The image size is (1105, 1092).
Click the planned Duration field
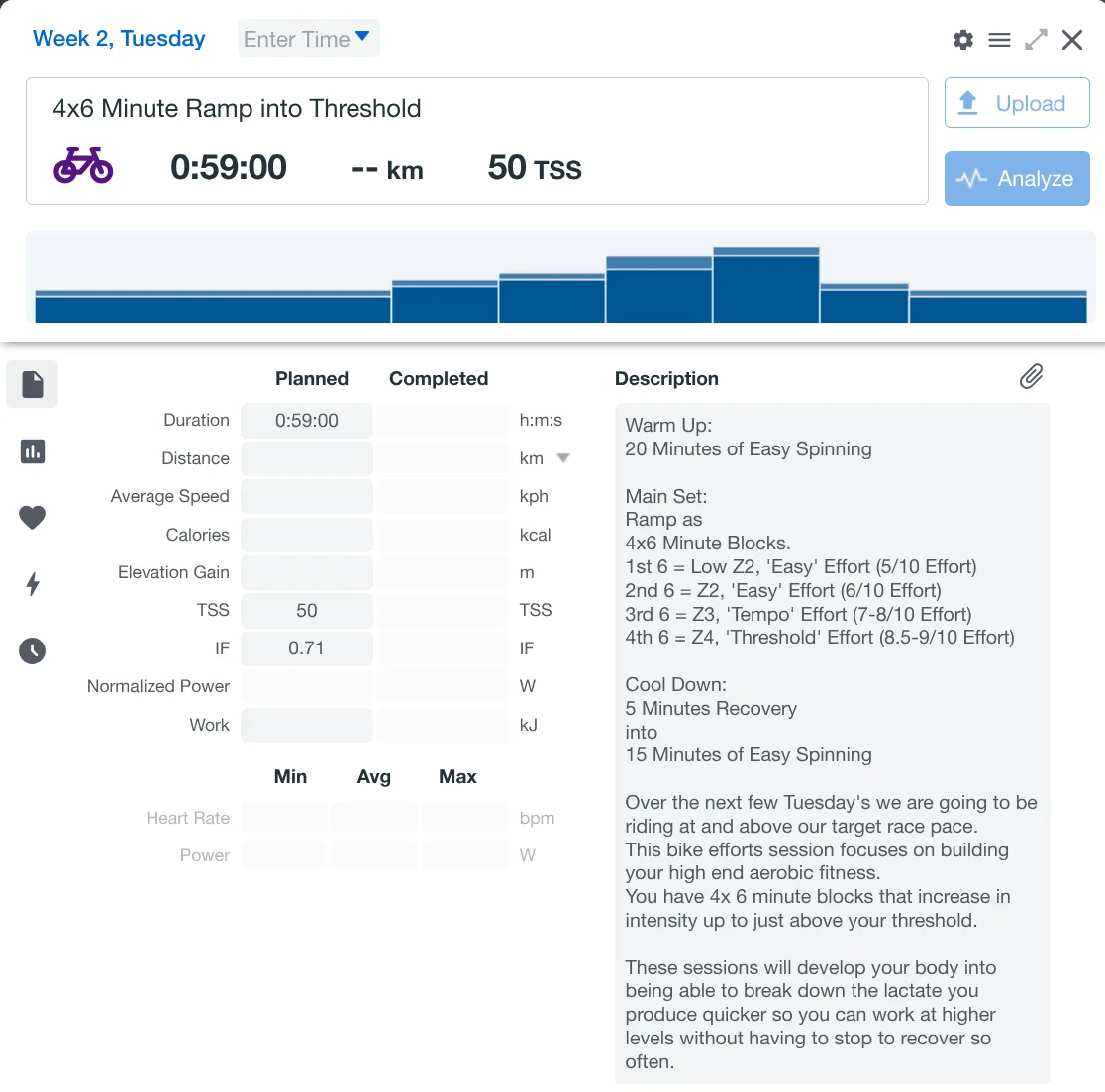coord(307,421)
